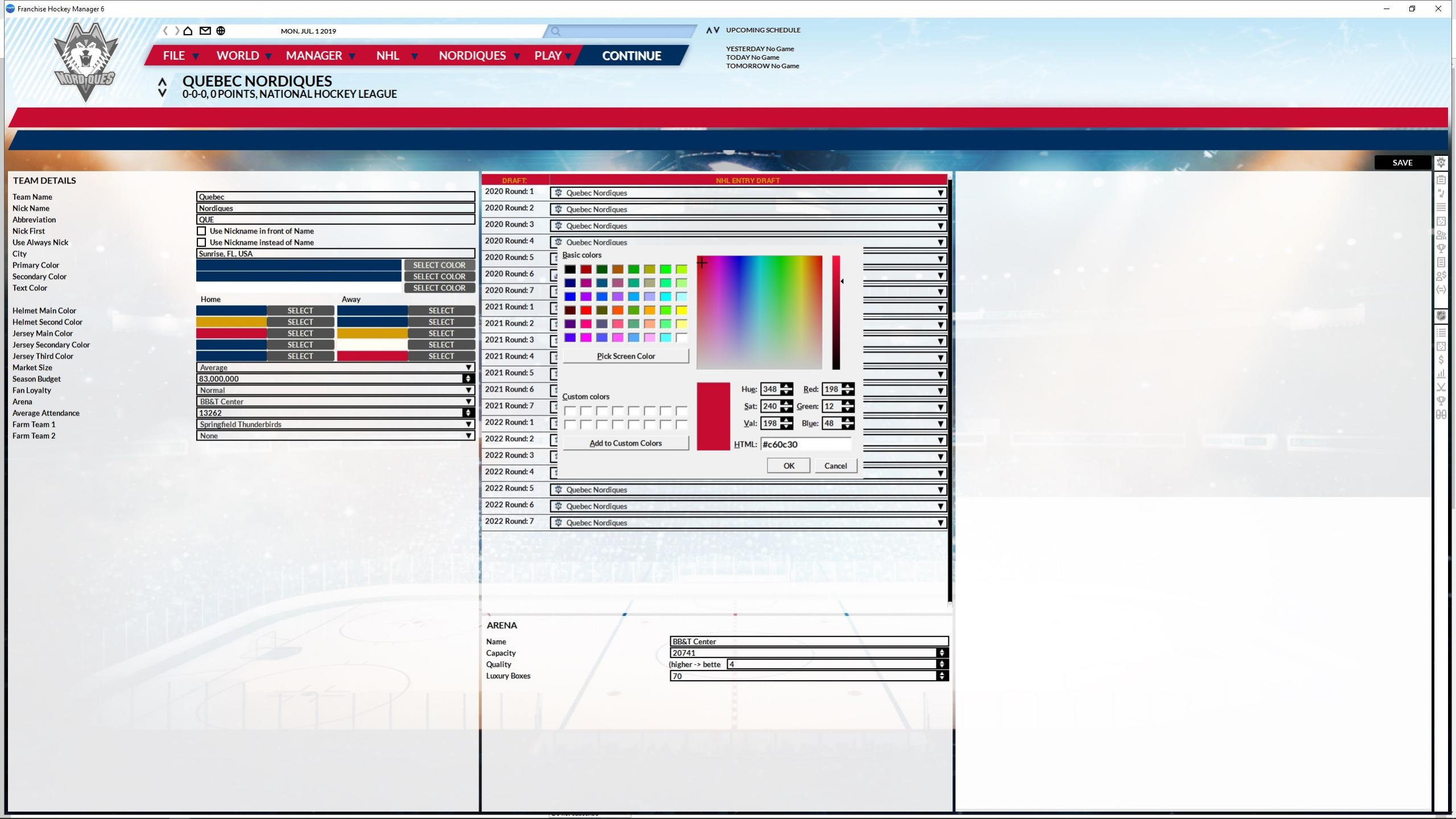Click the Pick Screen Color button
The height and width of the screenshot is (819, 1456).
click(x=625, y=356)
